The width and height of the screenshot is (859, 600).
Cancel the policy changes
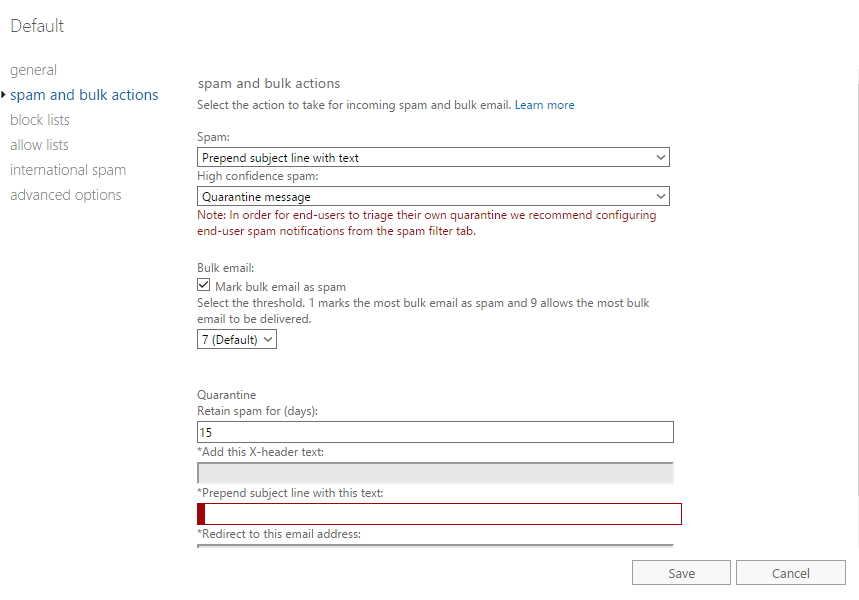click(791, 573)
